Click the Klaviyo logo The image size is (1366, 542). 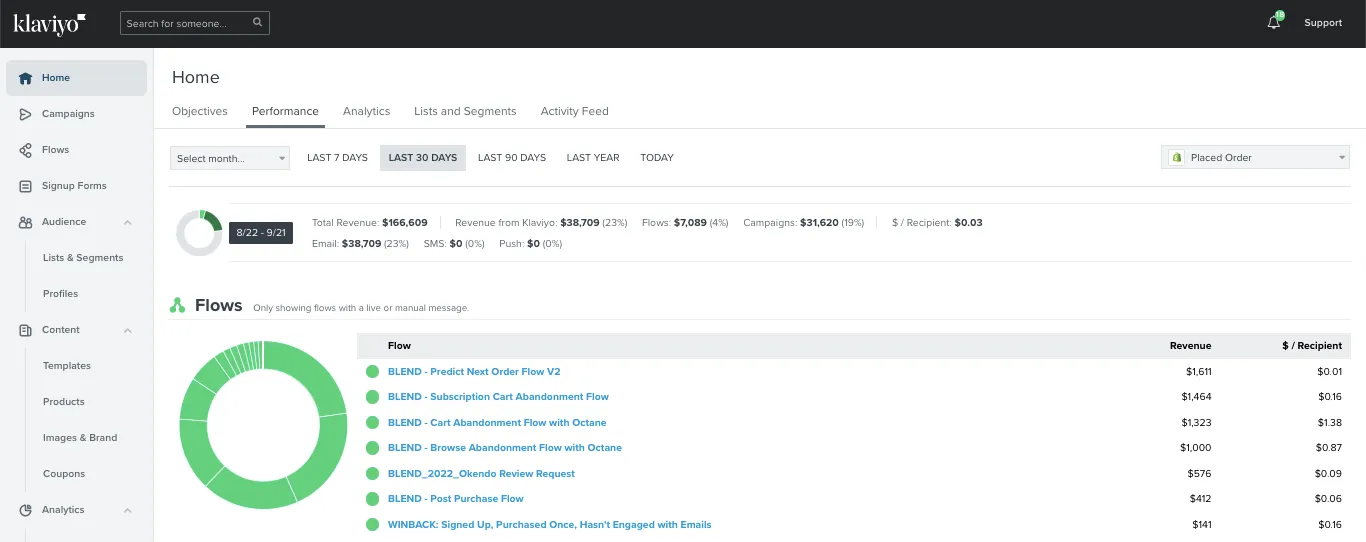[x=50, y=23]
